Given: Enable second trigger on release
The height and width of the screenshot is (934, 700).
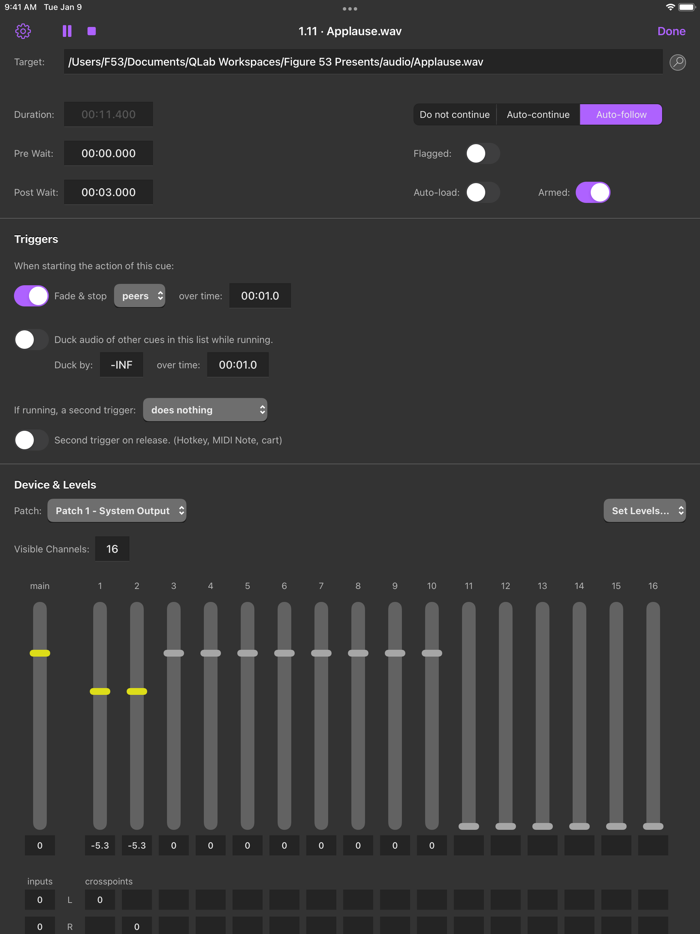Looking at the screenshot, I should pos(30,440).
